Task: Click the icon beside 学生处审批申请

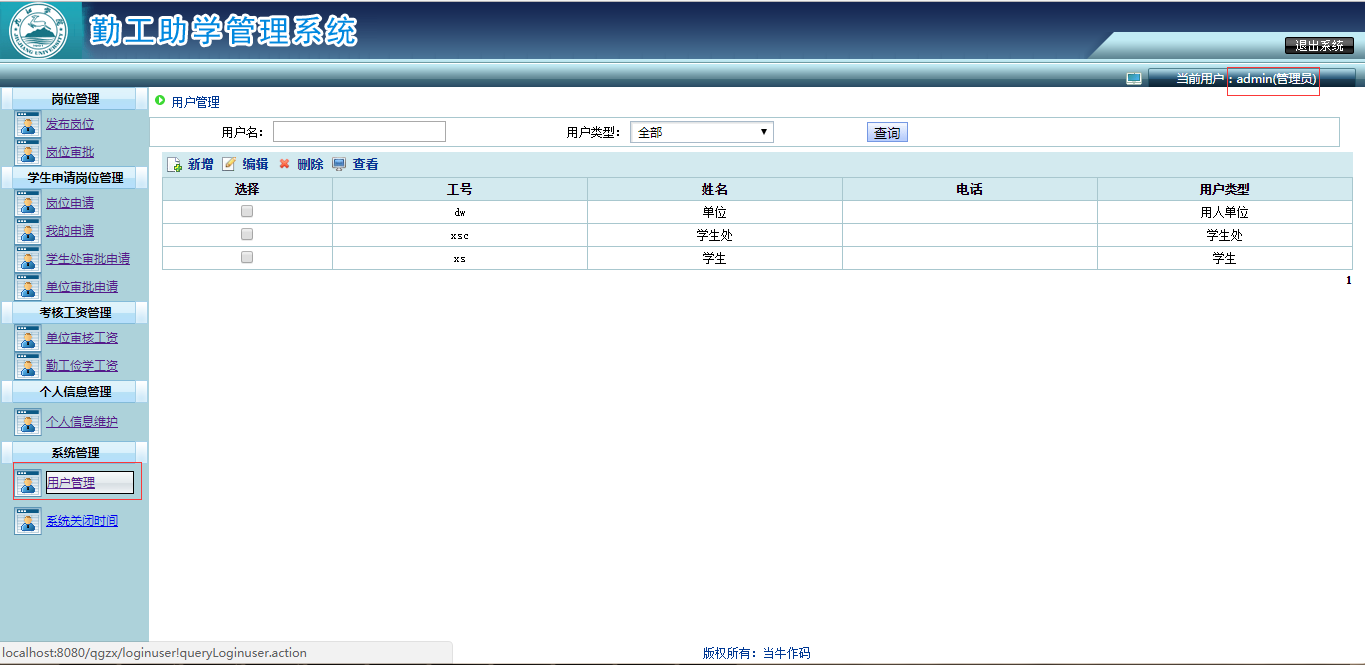Action: pos(28,259)
